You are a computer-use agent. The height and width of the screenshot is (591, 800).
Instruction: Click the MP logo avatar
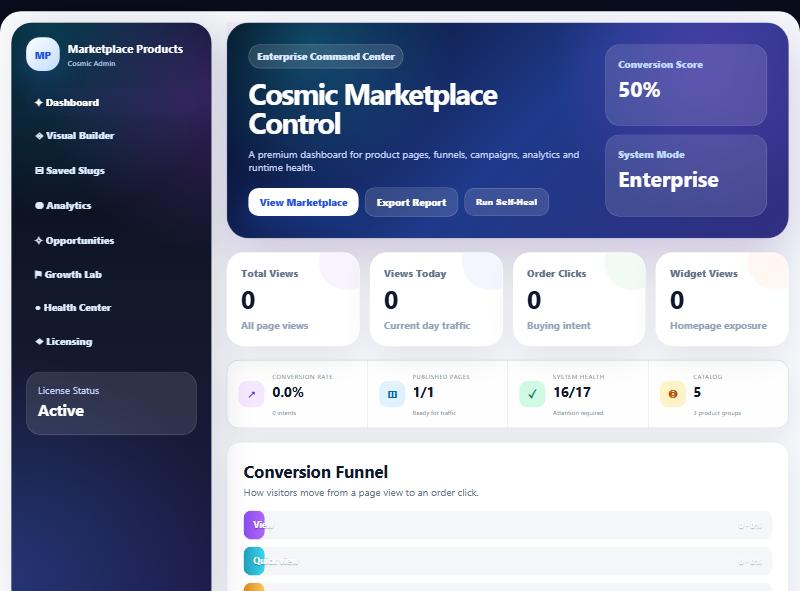coord(43,54)
